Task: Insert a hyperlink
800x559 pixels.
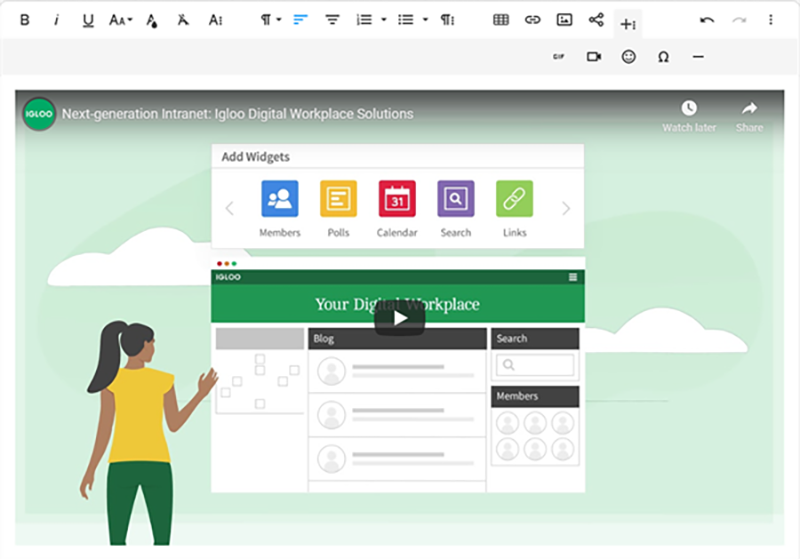Action: pyautogui.click(x=533, y=20)
